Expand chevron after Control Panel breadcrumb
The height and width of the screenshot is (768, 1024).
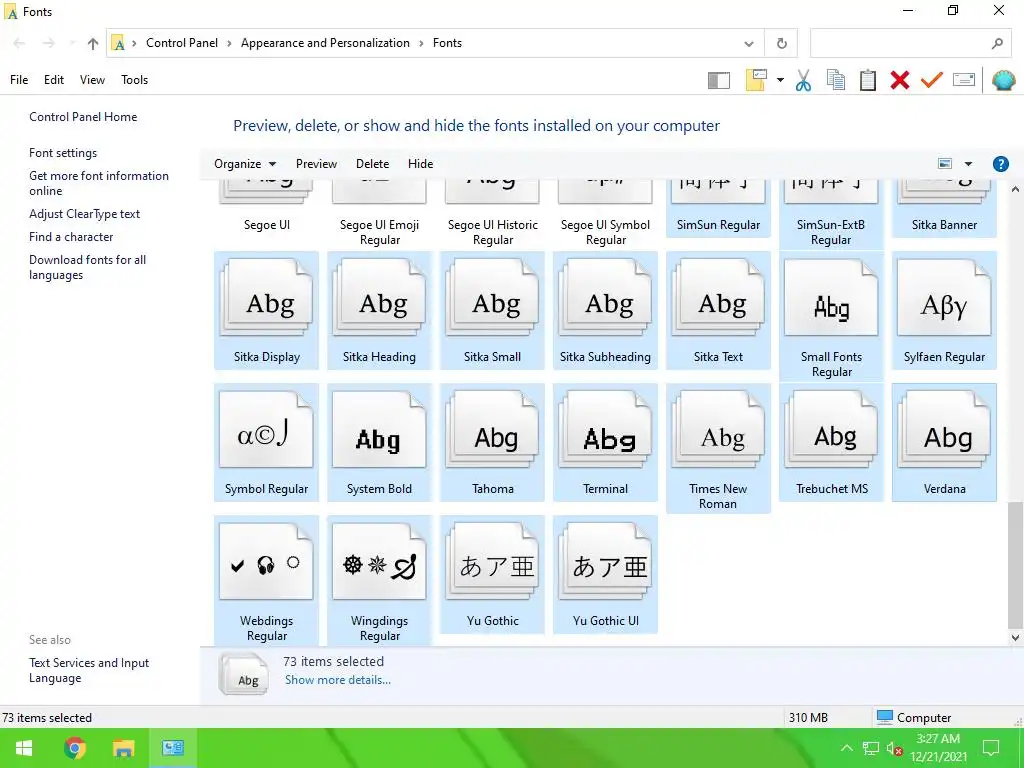click(x=229, y=43)
